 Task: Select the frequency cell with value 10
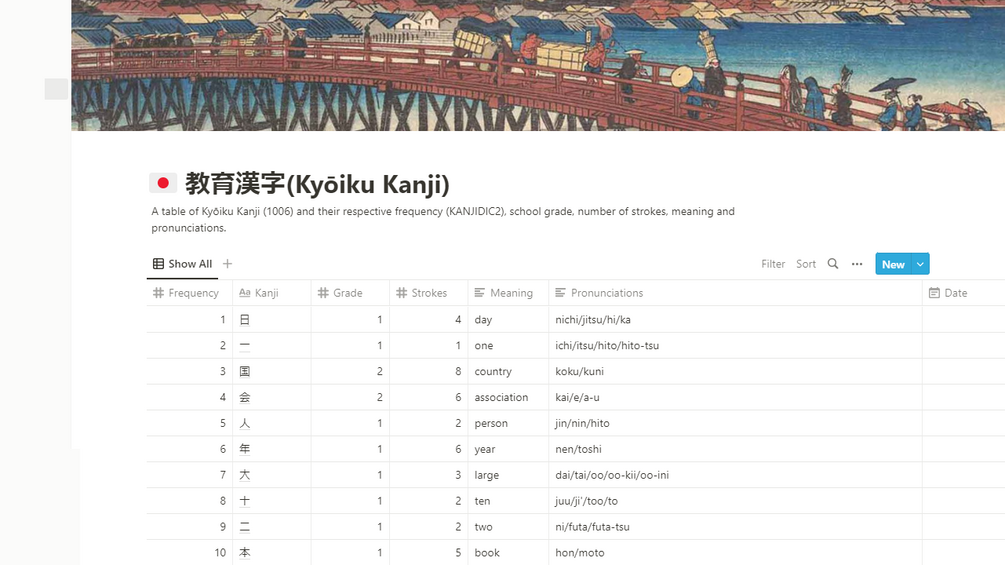(189, 553)
